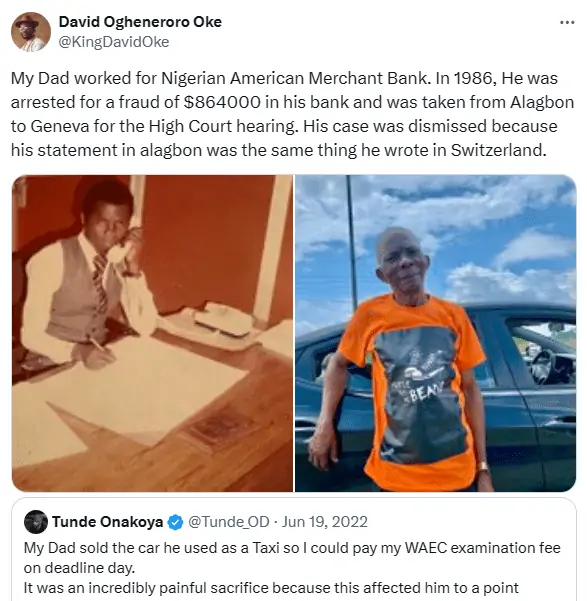
Task: Click the blue verified badge icon
Action: coord(176,522)
